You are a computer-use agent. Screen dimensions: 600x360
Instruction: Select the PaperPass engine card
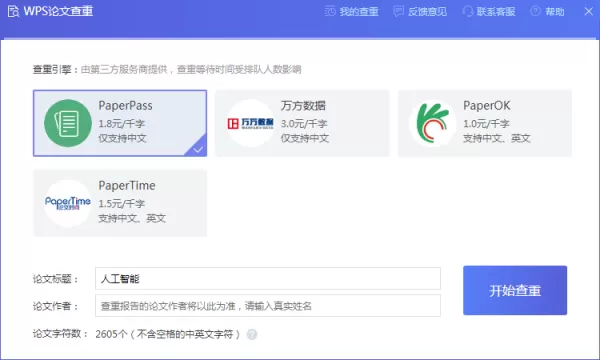tap(120, 123)
